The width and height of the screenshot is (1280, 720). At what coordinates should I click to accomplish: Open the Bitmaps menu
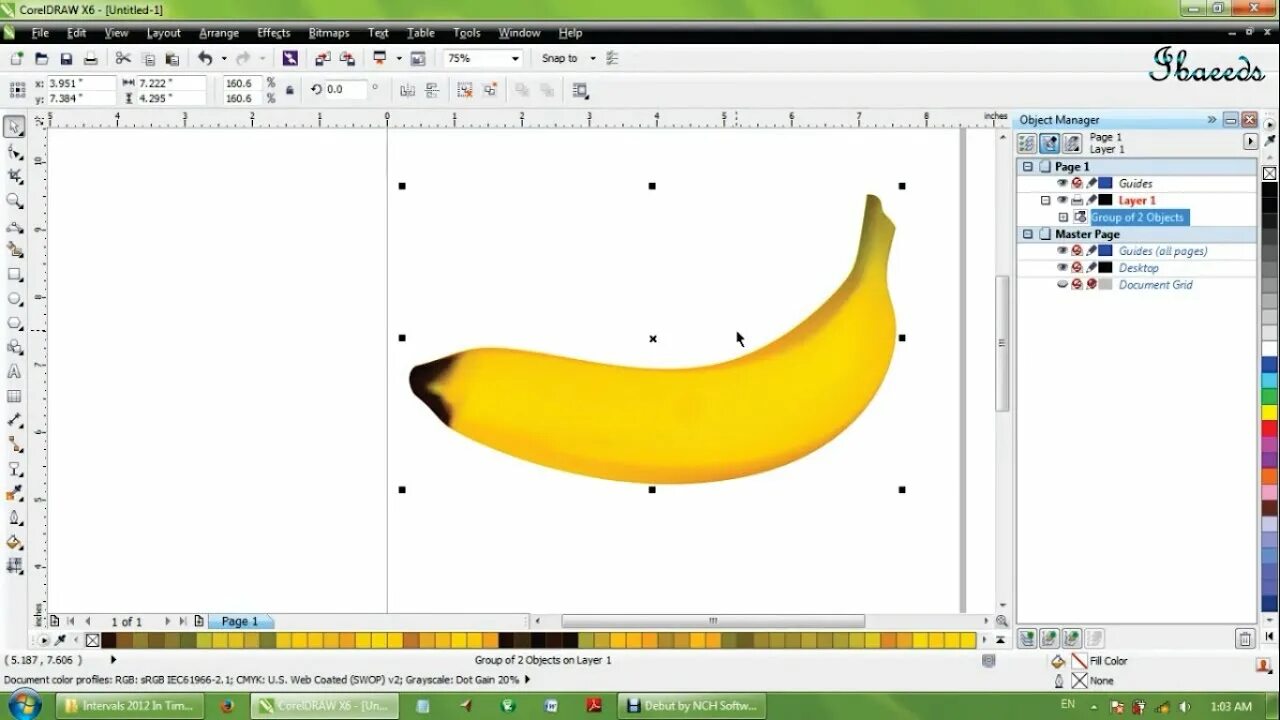pos(329,33)
